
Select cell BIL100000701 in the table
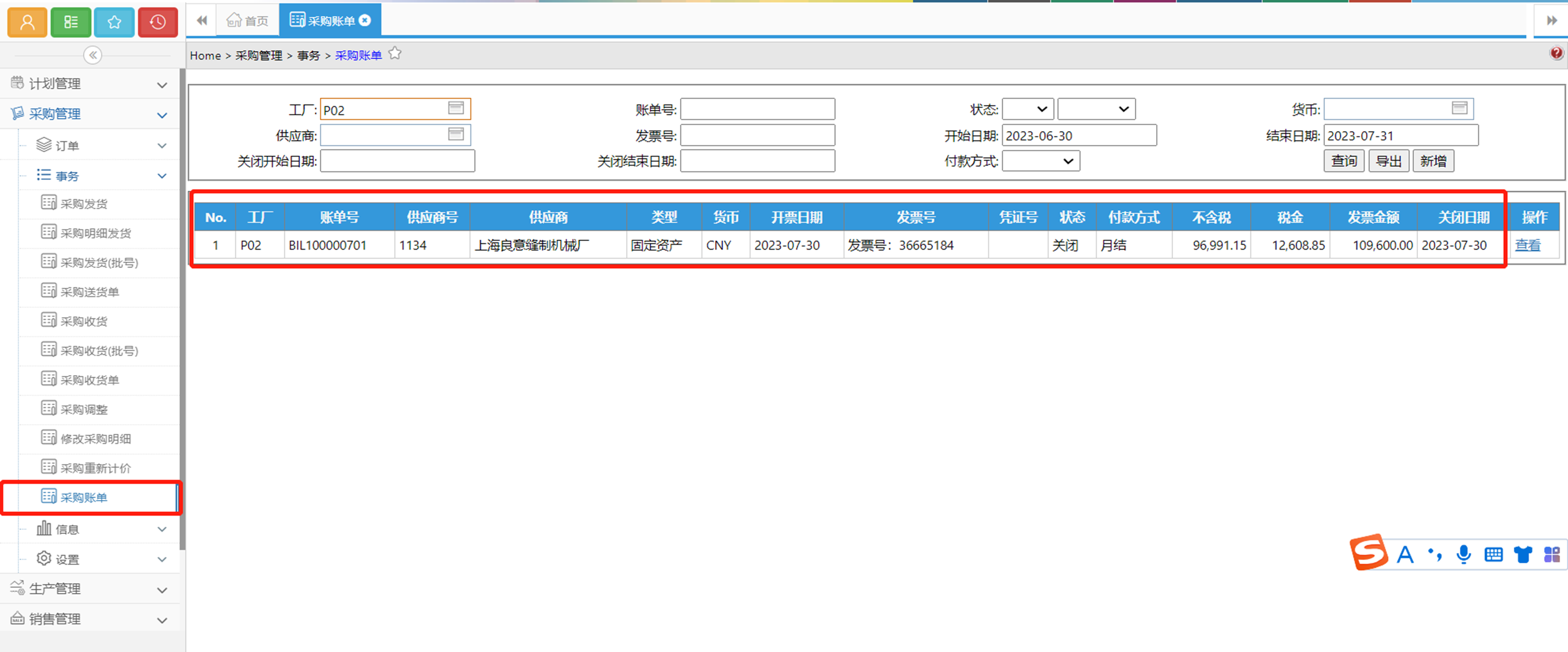tap(339, 246)
